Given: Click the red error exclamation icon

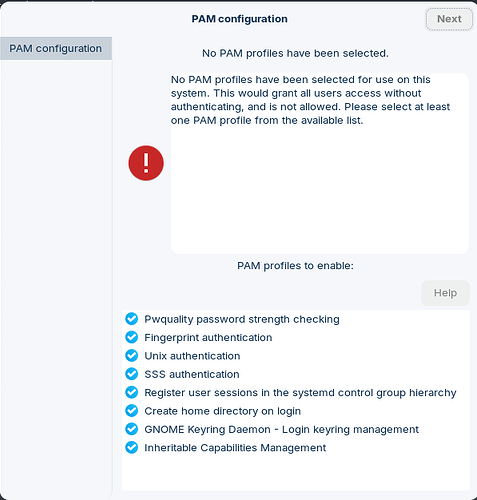Looking at the screenshot, I should pyautogui.click(x=146, y=163).
